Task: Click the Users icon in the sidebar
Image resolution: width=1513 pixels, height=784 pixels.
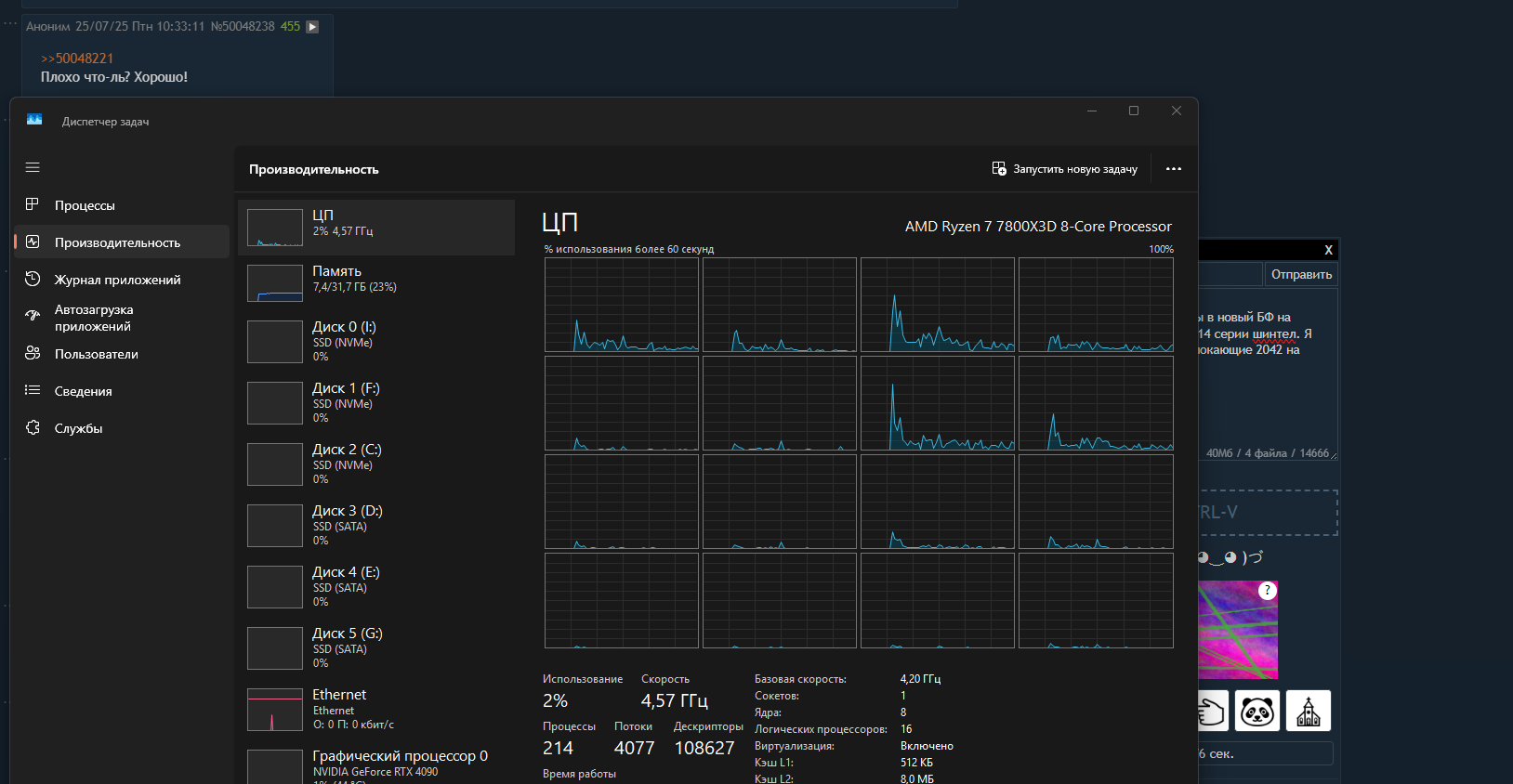Action: click(x=33, y=353)
